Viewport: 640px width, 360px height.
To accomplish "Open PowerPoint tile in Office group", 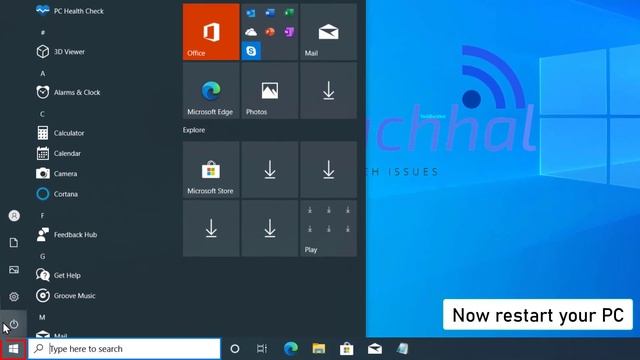I will pos(270,32).
